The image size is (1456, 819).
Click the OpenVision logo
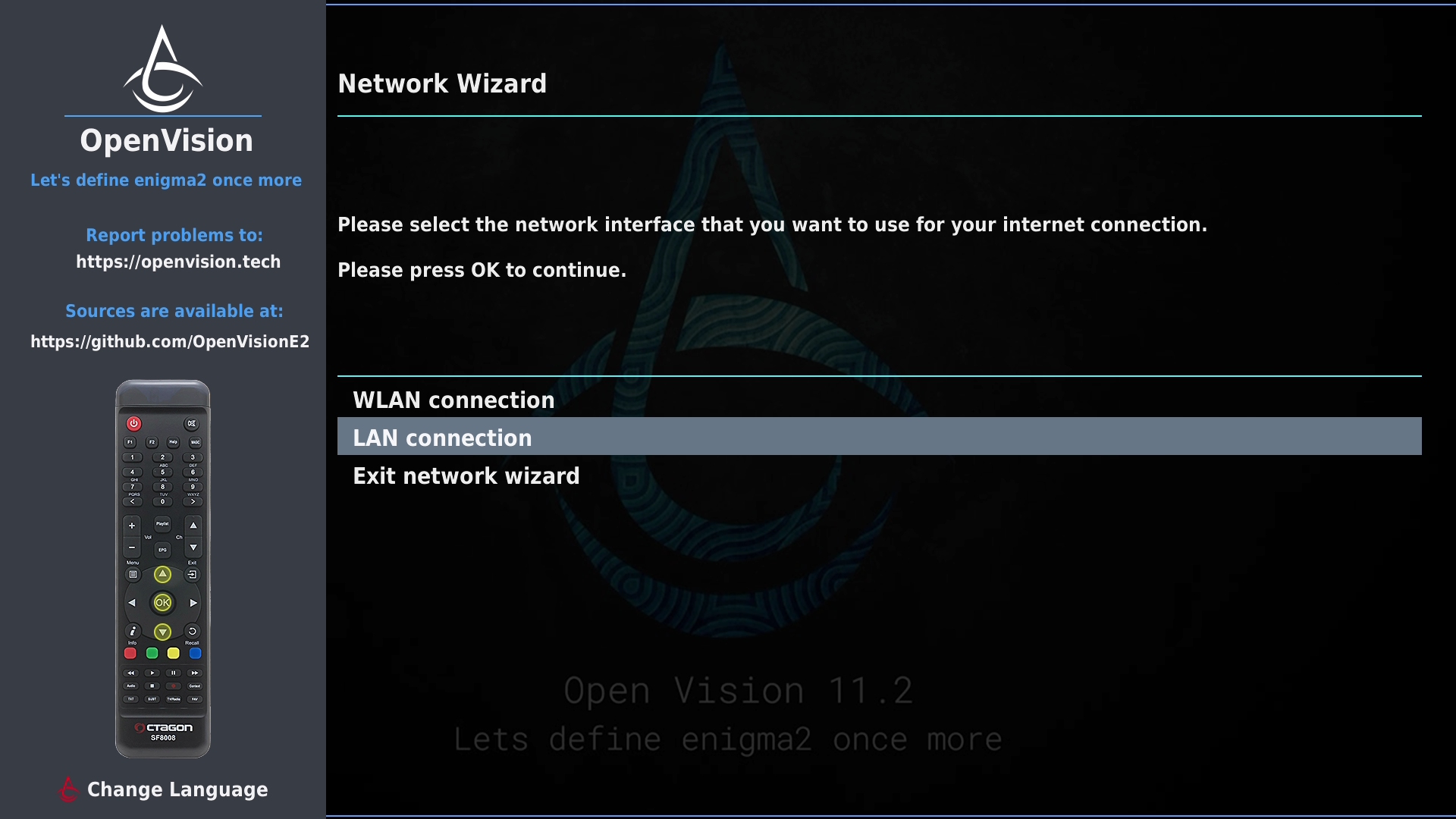tap(162, 70)
